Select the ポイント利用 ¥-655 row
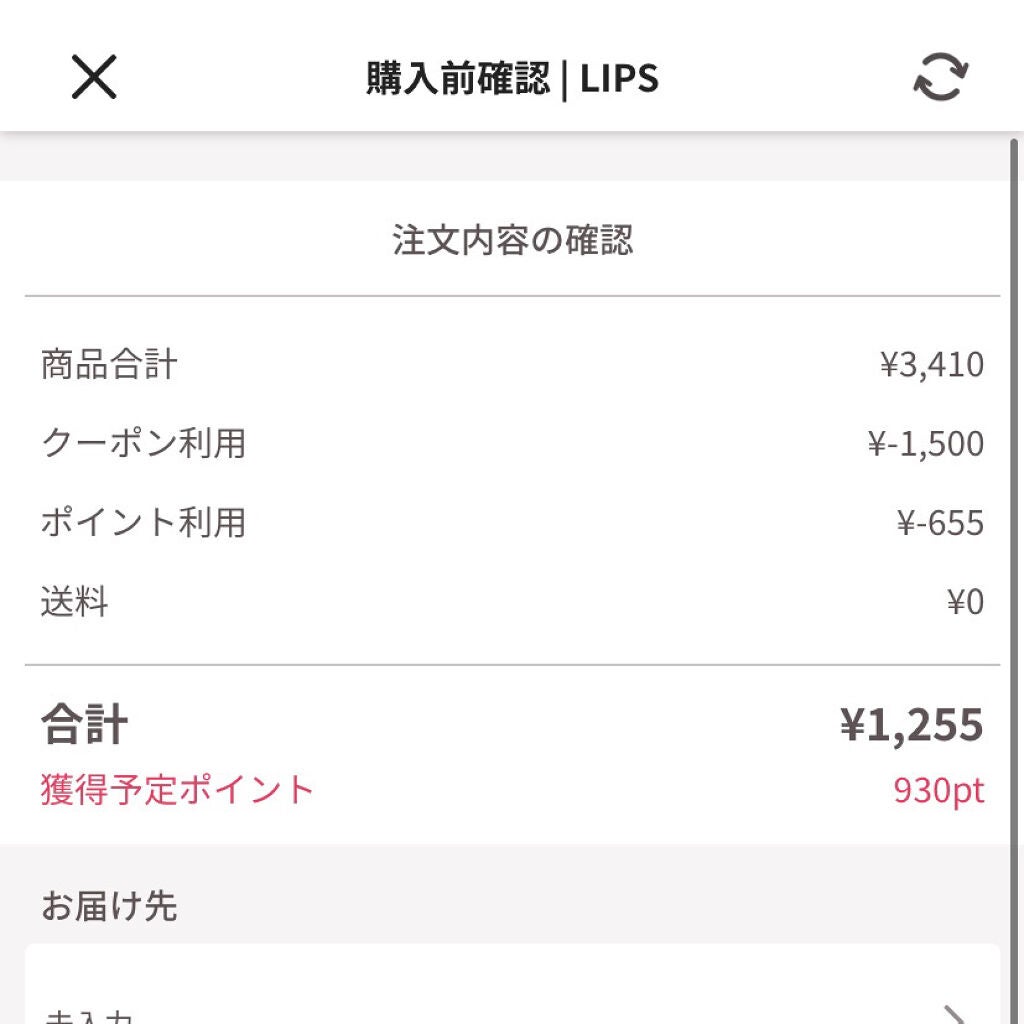The height and width of the screenshot is (1024, 1024). point(512,522)
